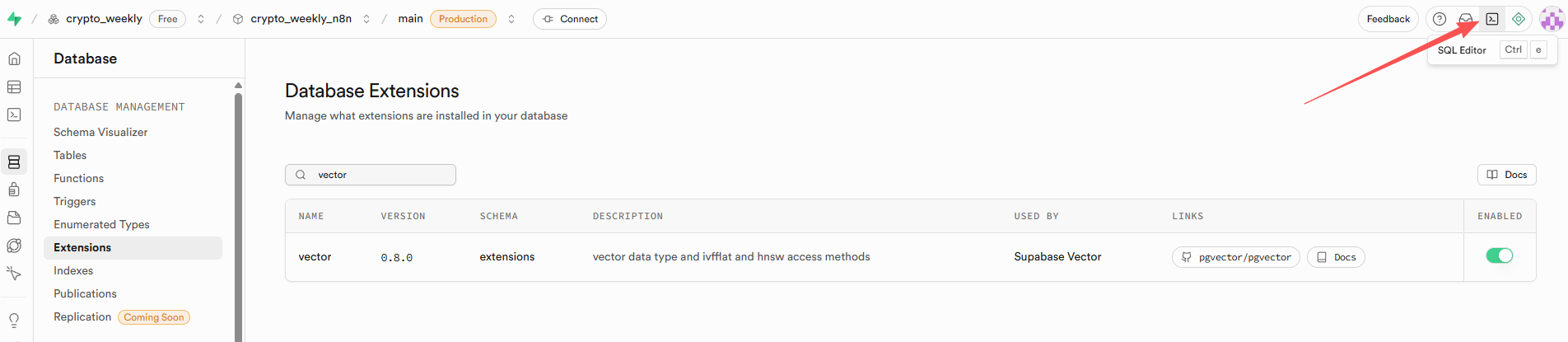Open the Supabase AI assistant diamond icon
The width and height of the screenshot is (1568, 342).
click(1519, 19)
